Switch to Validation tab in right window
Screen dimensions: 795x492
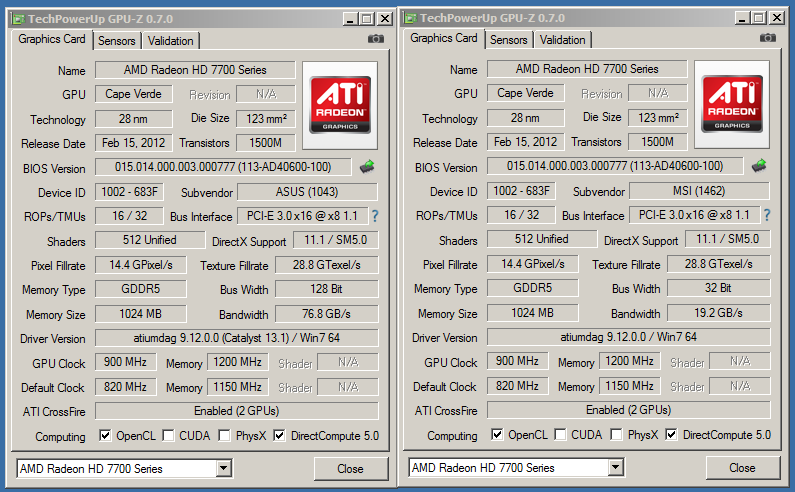pyautogui.click(x=562, y=40)
